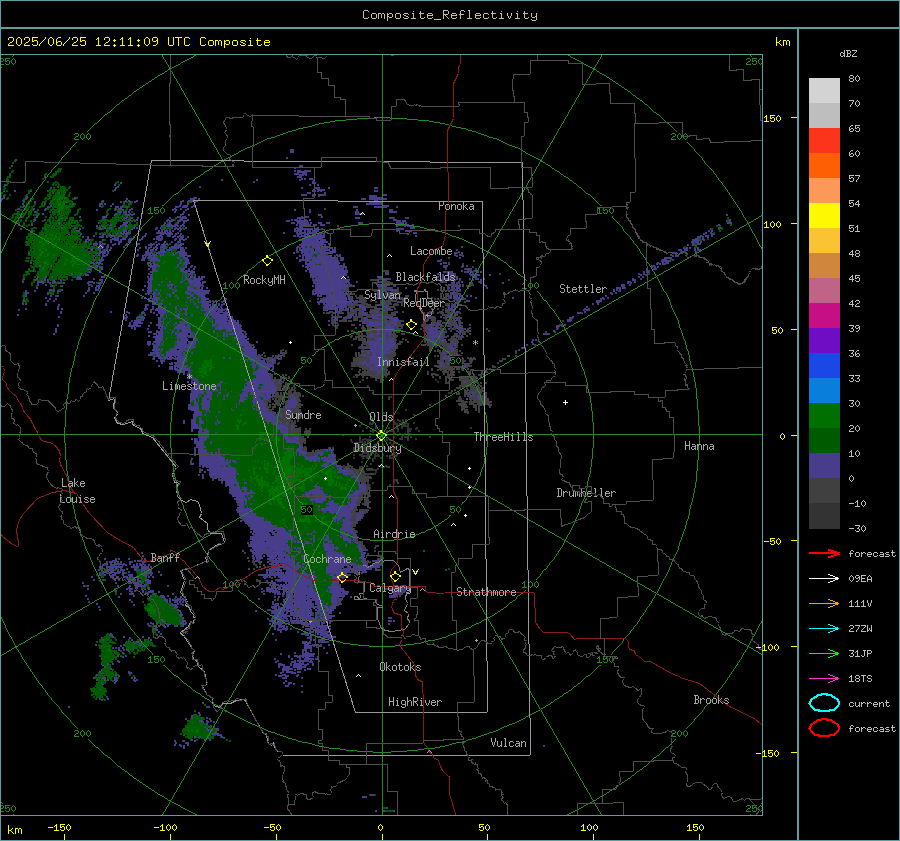Click the Limestone label

[x=189, y=386]
